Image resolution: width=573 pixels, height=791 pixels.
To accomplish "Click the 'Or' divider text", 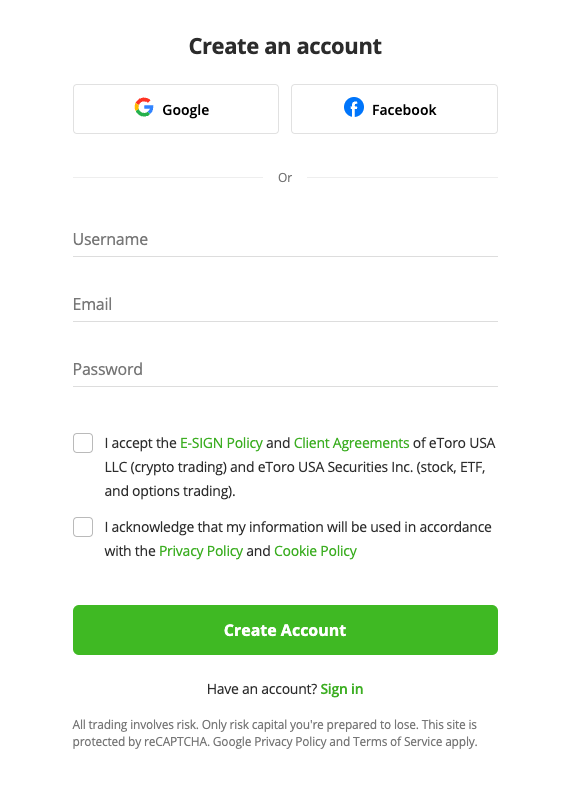I will click(x=285, y=178).
